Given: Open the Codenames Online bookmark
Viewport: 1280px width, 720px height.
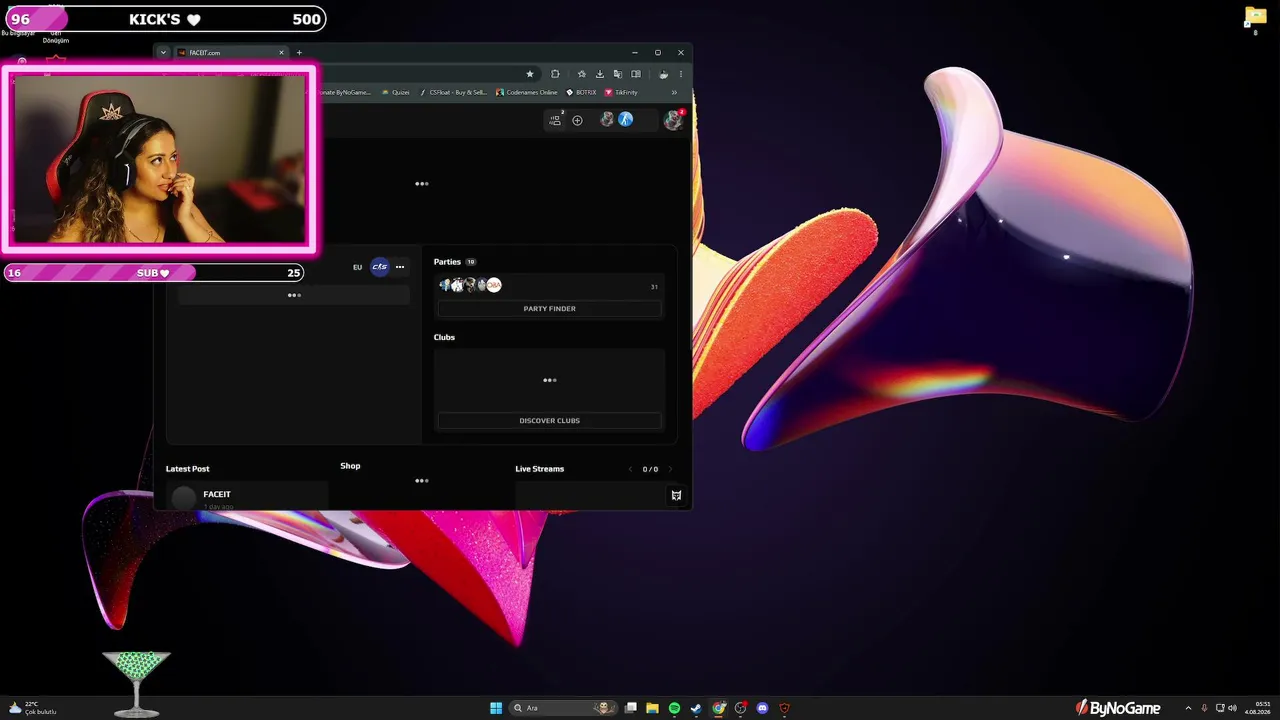Looking at the screenshot, I should [527, 92].
